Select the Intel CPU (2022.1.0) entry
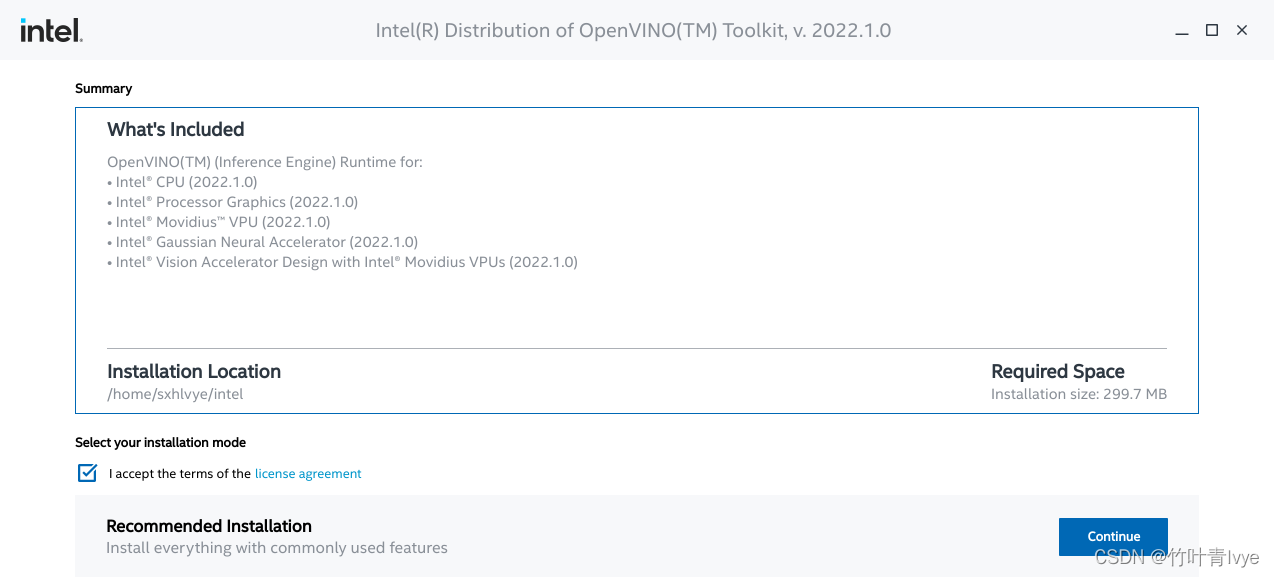Image resolution: width=1274 pixels, height=577 pixels. [x=182, y=182]
